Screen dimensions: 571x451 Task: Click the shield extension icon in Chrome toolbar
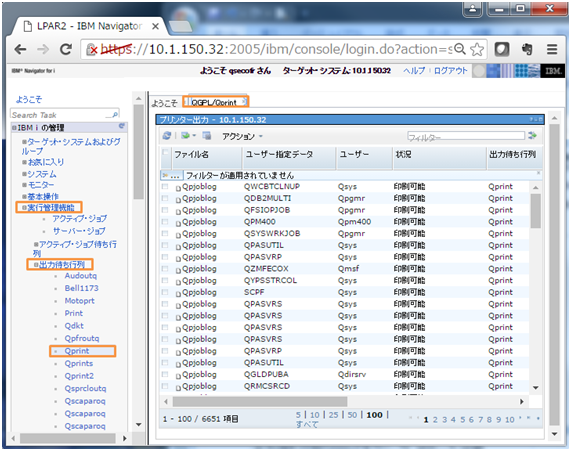tap(502, 49)
